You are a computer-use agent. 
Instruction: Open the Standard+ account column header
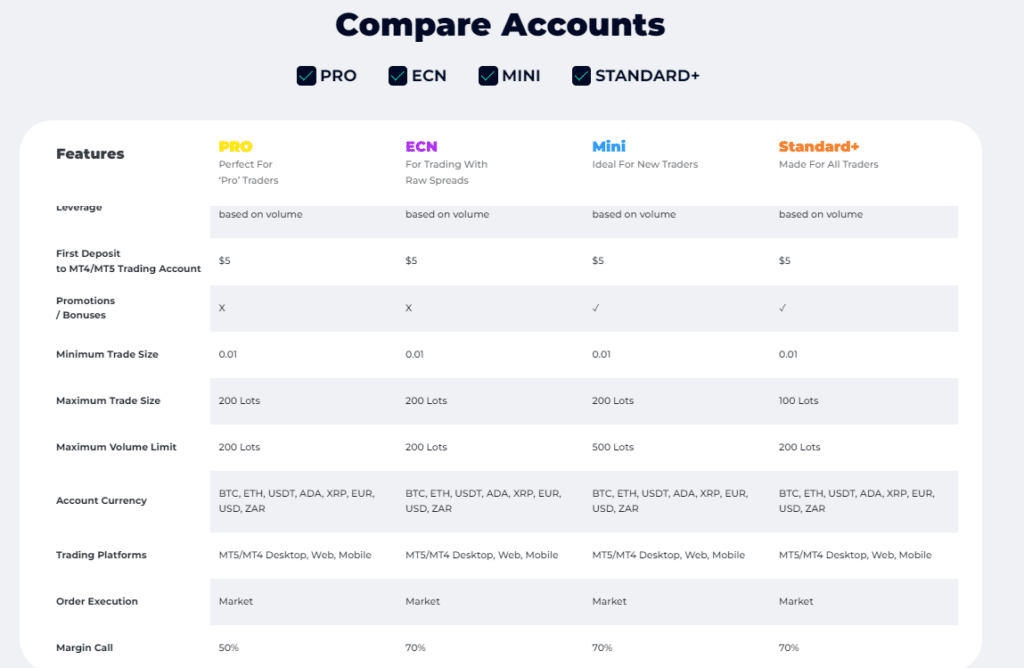click(819, 146)
